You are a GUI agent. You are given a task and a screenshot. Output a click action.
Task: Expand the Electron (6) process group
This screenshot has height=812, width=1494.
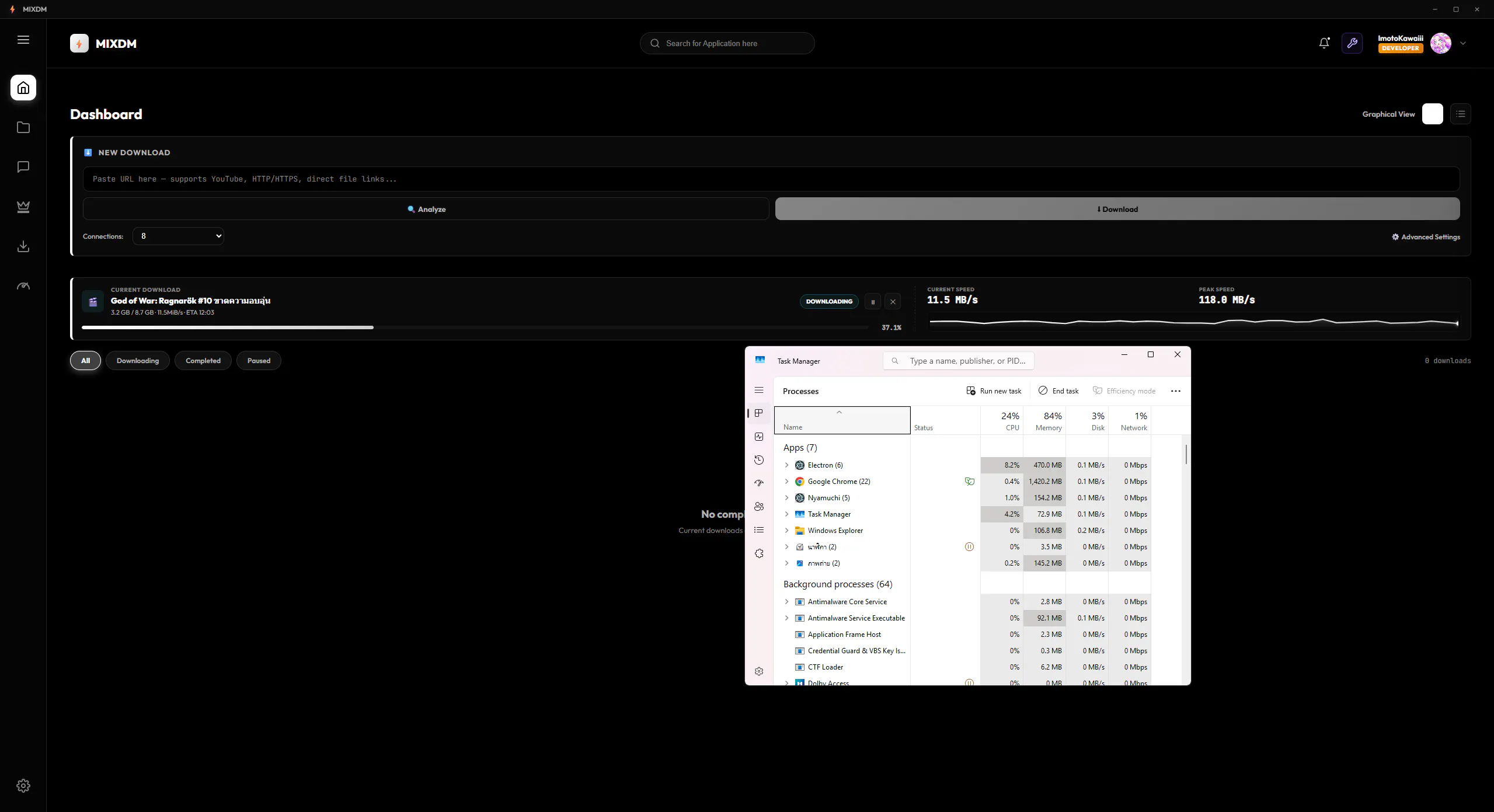pyautogui.click(x=786, y=465)
